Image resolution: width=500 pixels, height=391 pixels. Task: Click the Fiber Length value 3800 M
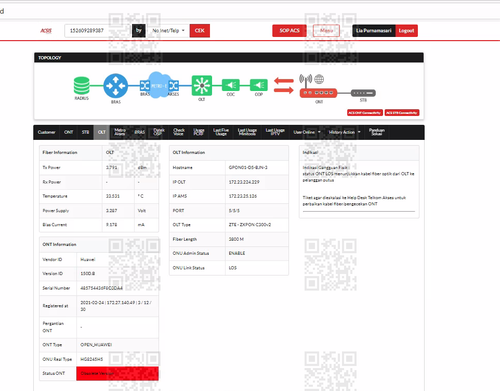point(236,239)
